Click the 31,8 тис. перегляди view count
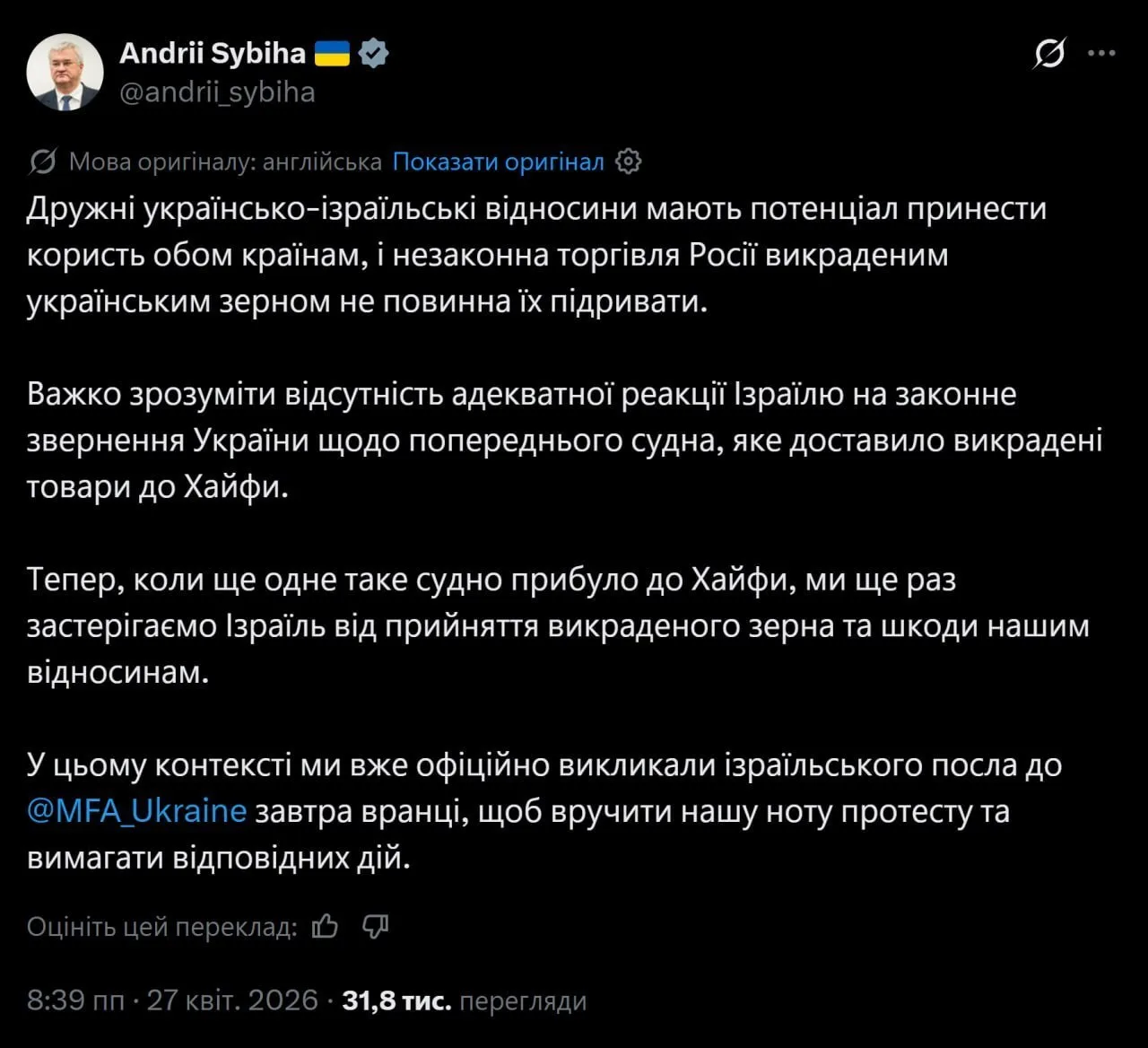The width and height of the screenshot is (1148, 1048). click(x=464, y=1000)
